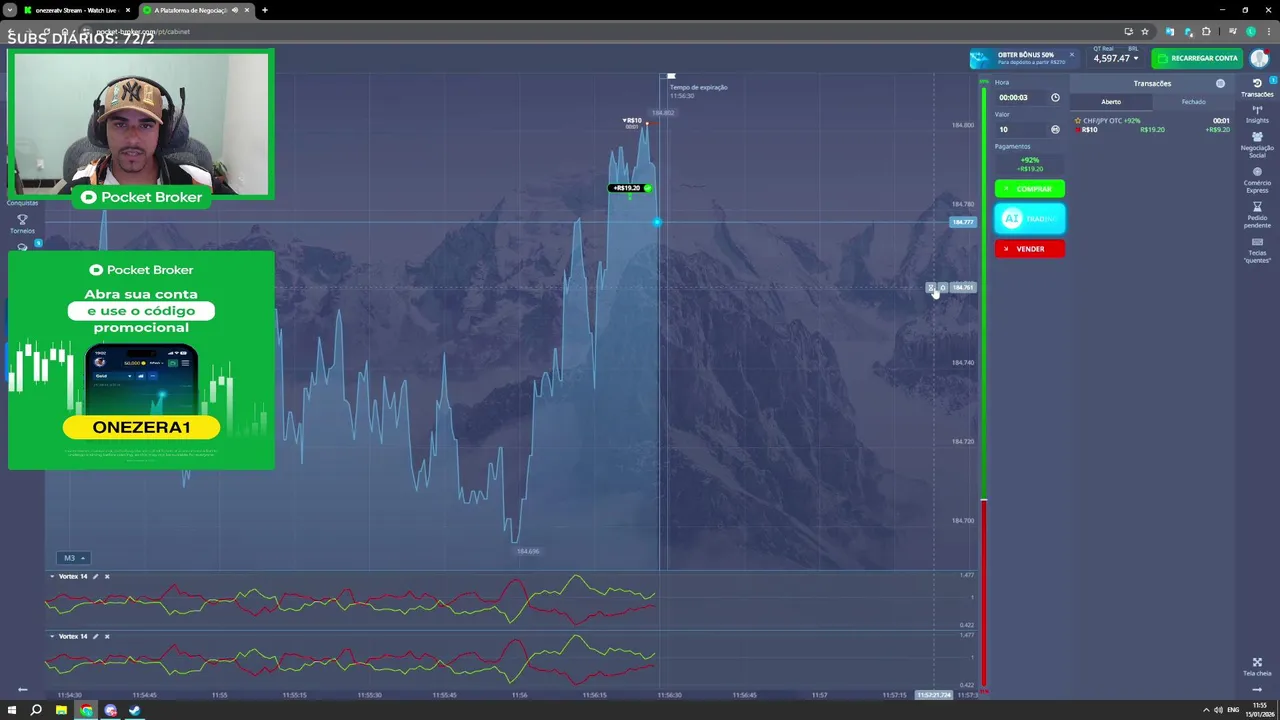Switch chart to Tela cheia fullscreen

pos(1257,666)
